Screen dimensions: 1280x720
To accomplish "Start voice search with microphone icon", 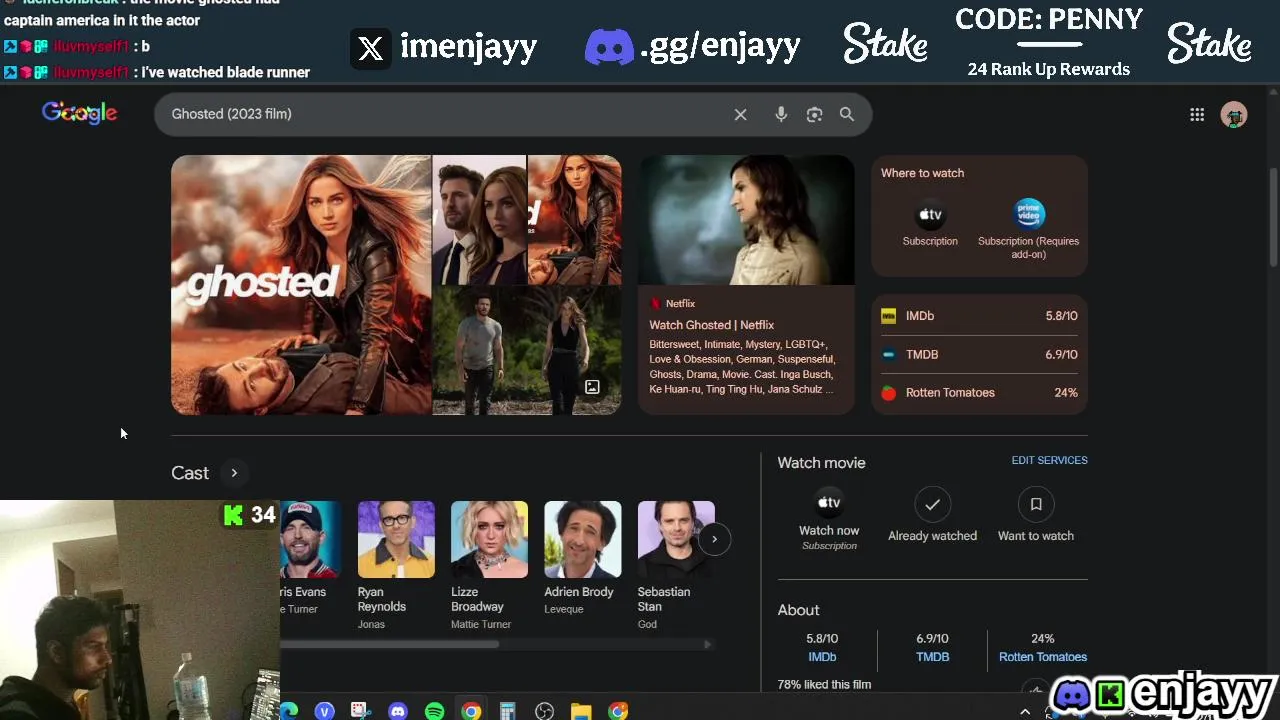I will click(781, 114).
